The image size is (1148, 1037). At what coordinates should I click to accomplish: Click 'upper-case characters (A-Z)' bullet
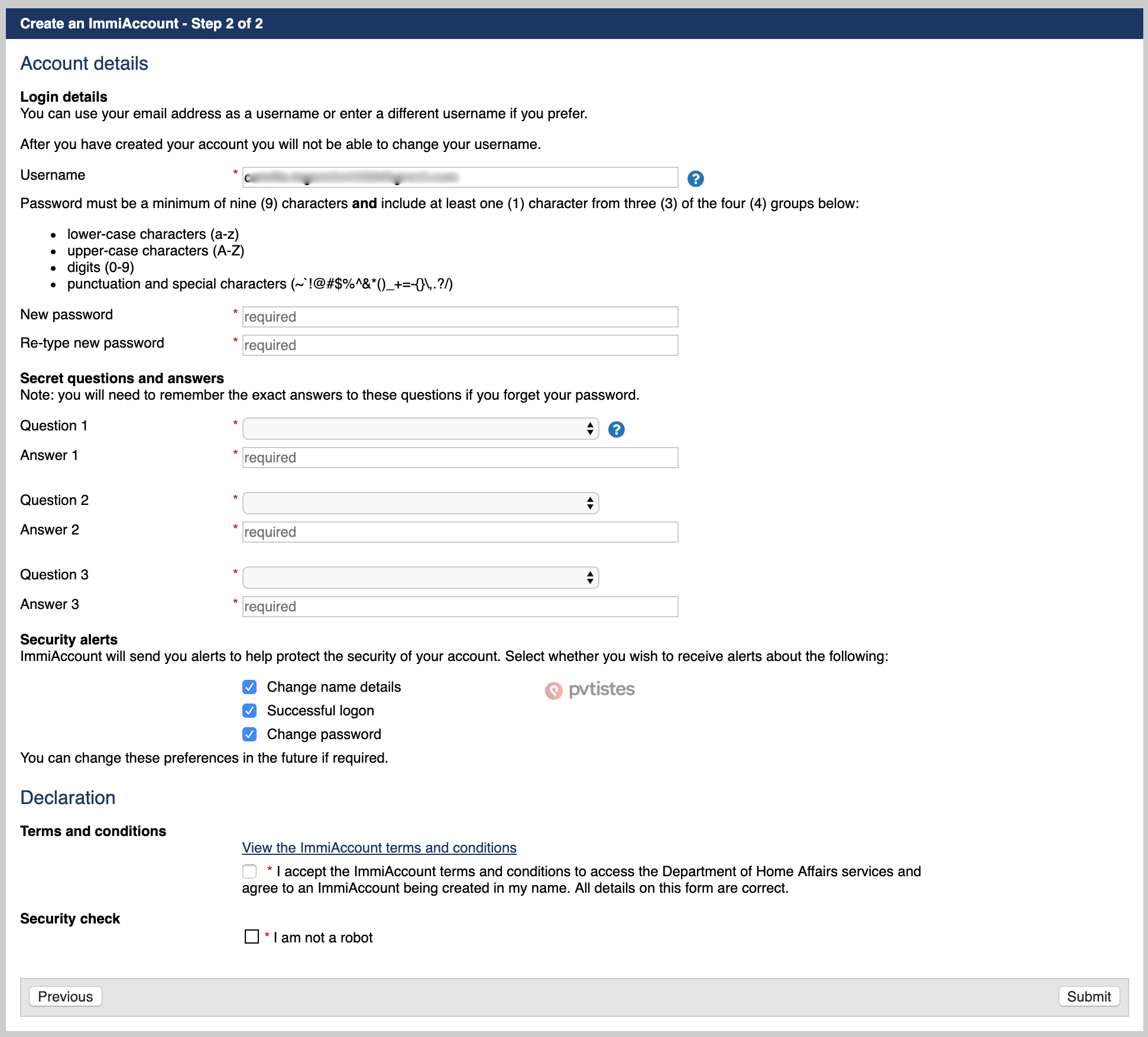tap(155, 251)
